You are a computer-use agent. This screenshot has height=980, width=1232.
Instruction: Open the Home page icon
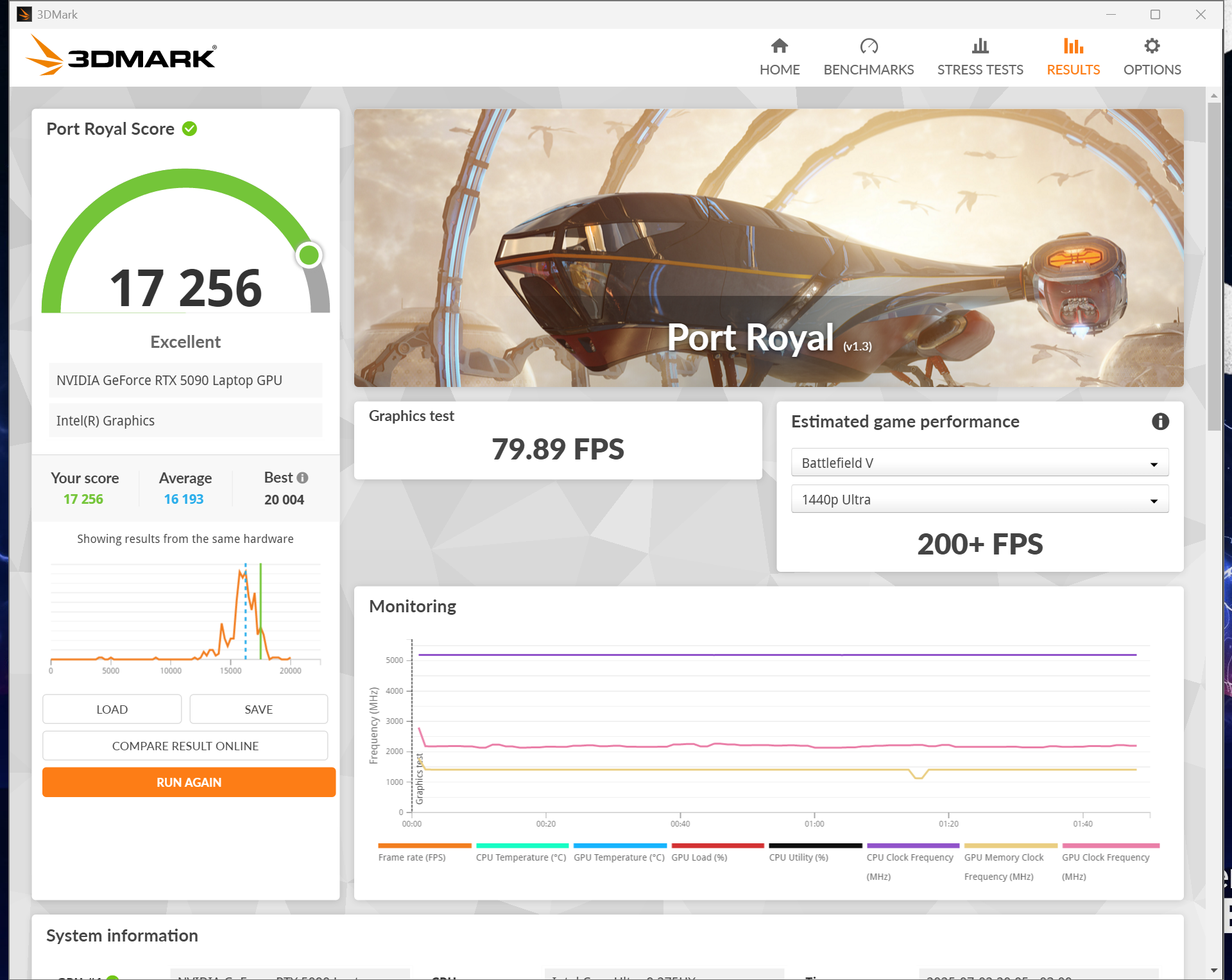coord(779,46)
